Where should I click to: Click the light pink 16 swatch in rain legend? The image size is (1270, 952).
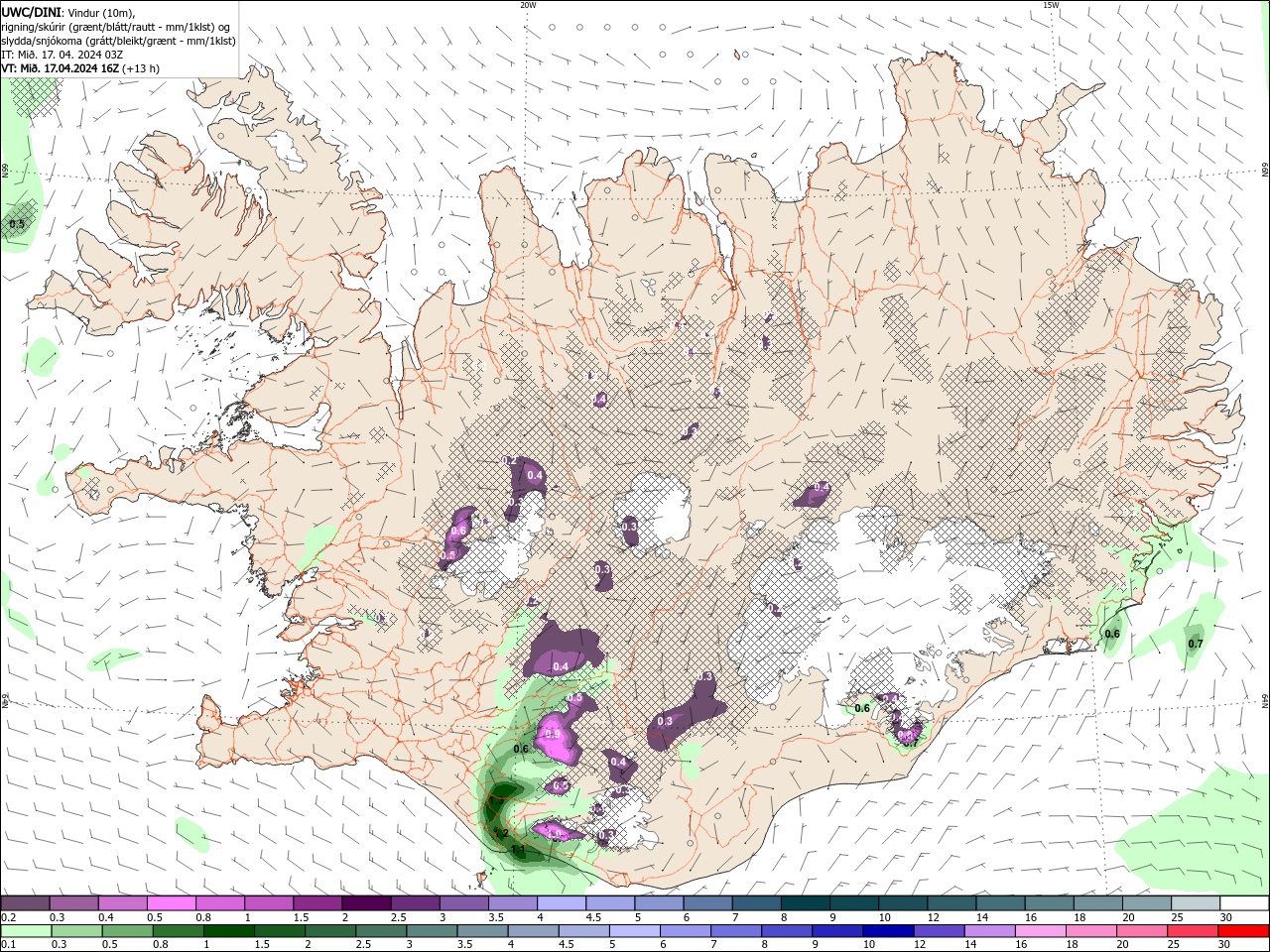point(1040,931)
